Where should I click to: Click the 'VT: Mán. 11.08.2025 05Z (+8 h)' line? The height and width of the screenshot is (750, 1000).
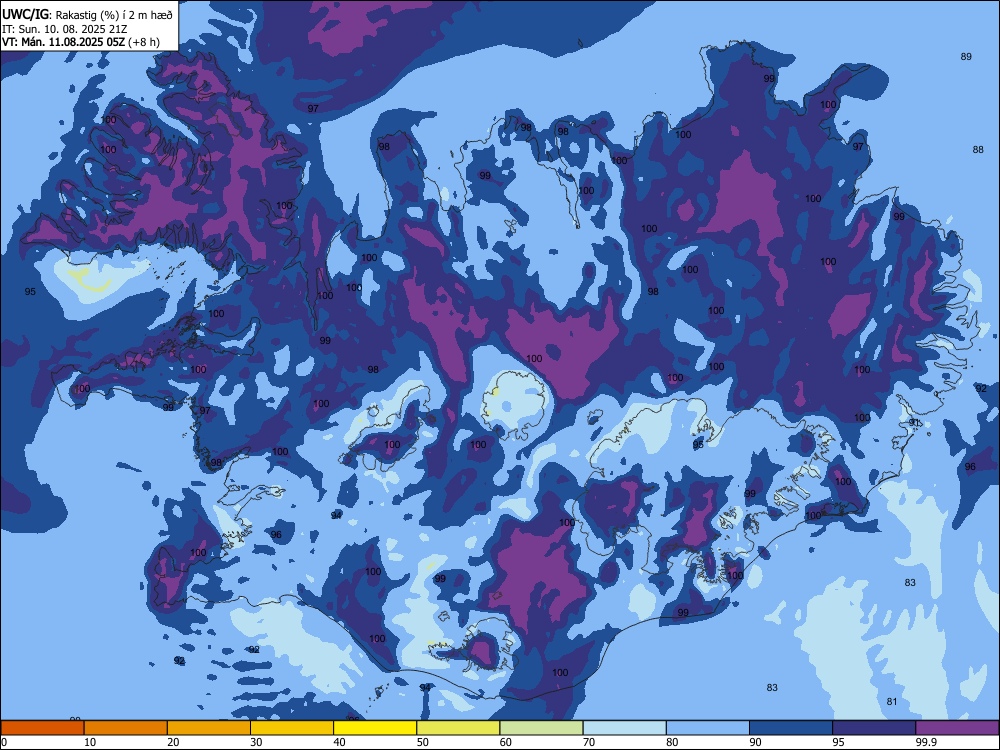click(81, 42)
